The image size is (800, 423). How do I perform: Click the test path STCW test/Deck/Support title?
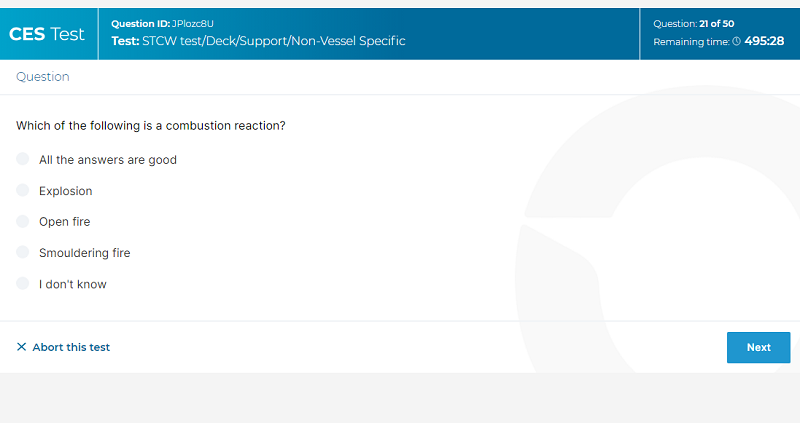click(x=258, y=41)
